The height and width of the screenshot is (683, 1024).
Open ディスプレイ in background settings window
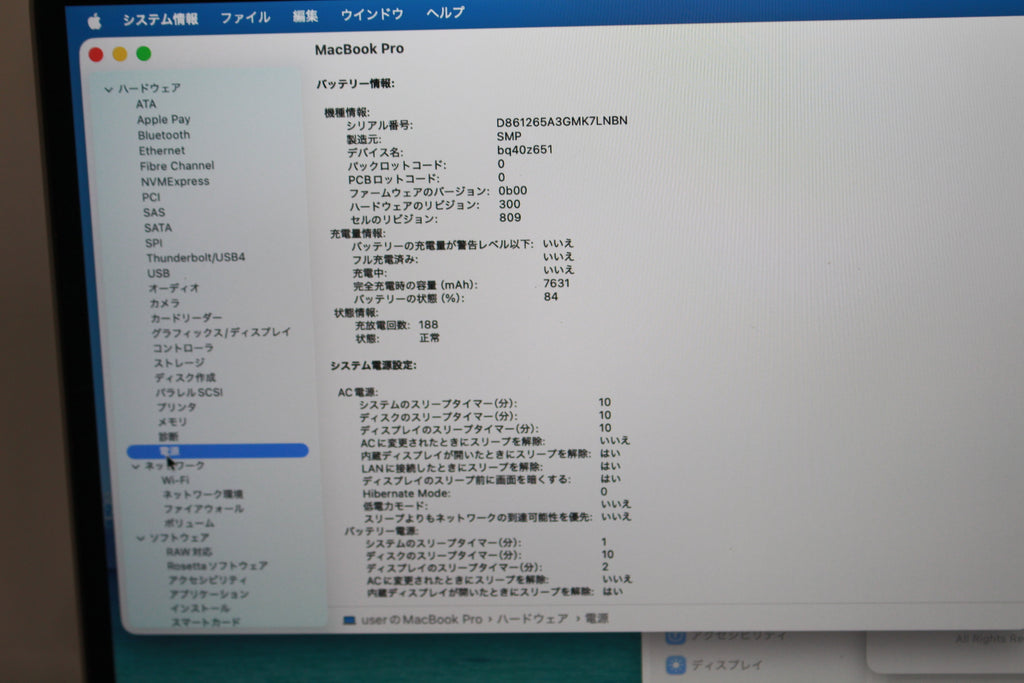click(726, 665)
